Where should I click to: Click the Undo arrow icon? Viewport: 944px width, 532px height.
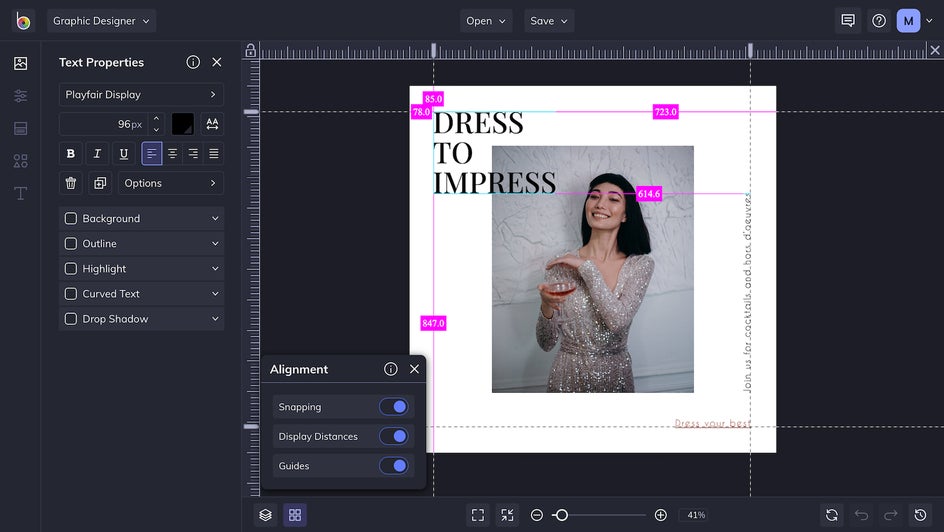(861, 515)
